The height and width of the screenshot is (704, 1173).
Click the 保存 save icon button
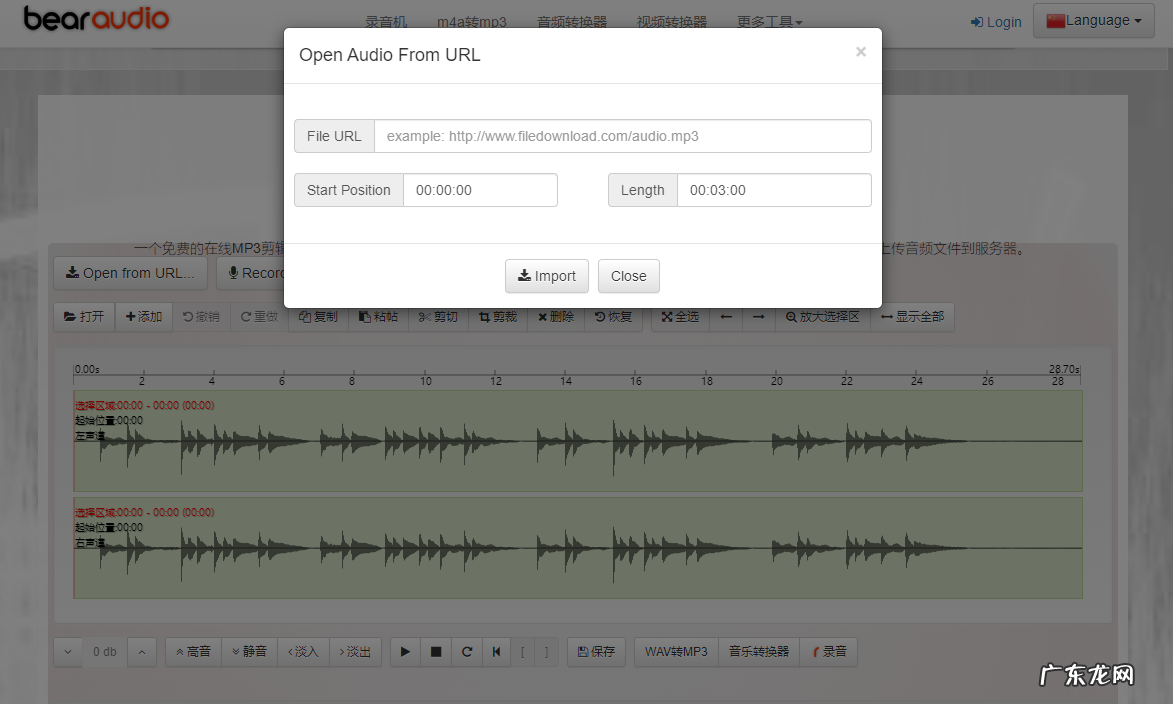[596, 652]
